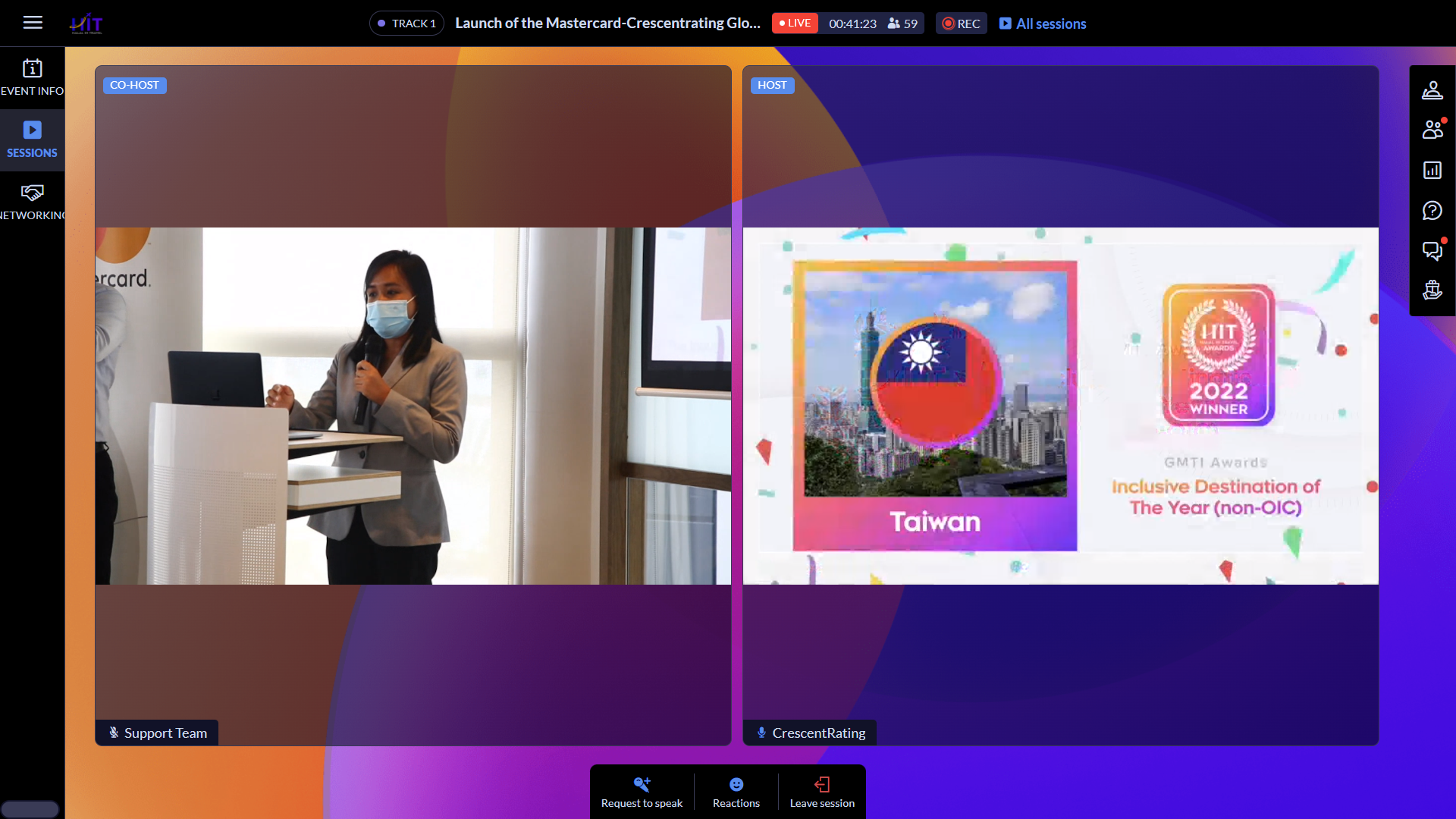This screenshot has height=819, width=1456.
Task: Open Networking in sidebar
Action: click(32, 202)
